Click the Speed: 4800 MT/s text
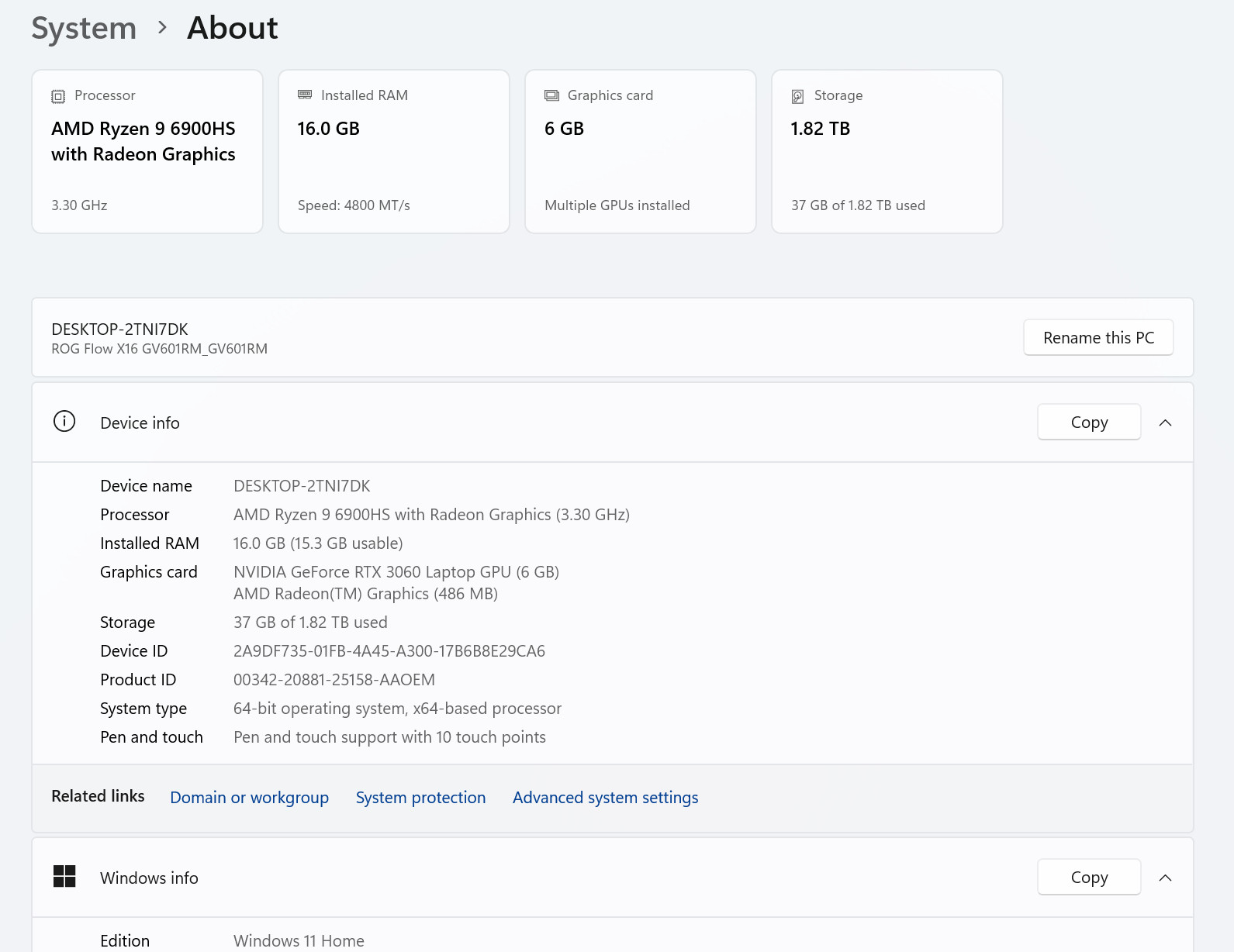 tap(354, 205)
